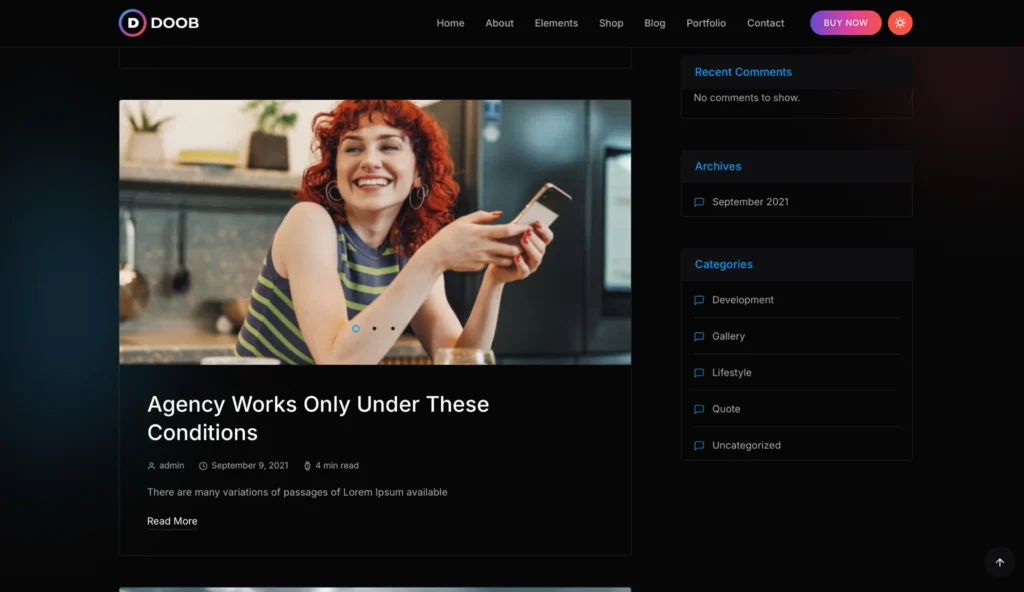Click scroll-to-top arrow button

click(999, 562)
